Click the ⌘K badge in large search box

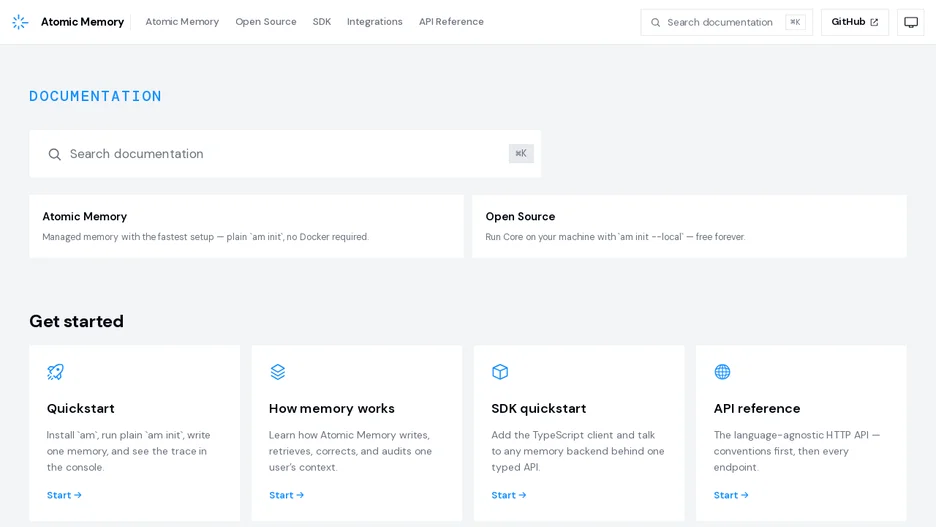click(x=521, y=153)
